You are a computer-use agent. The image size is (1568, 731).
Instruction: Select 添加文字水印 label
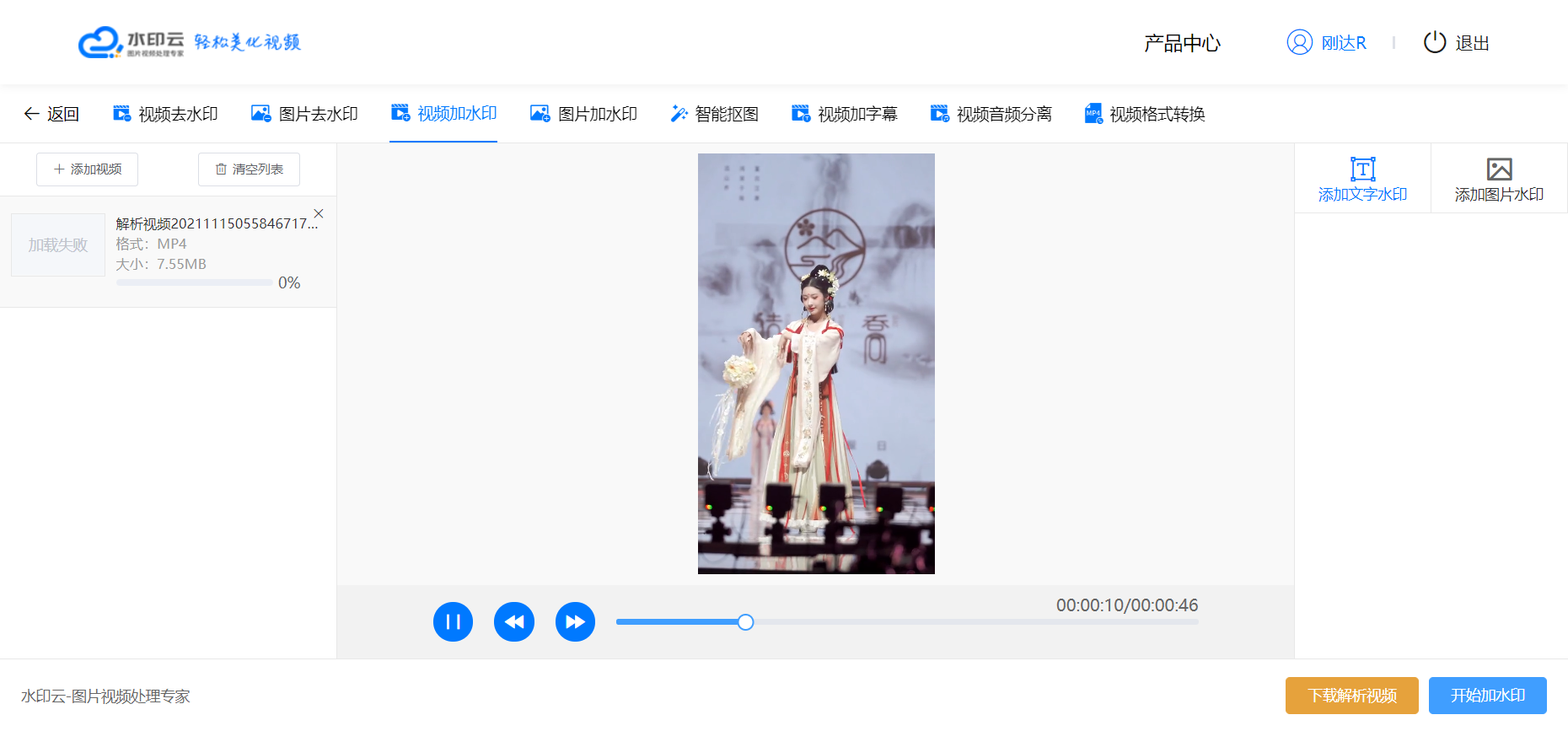(1362, 195)
